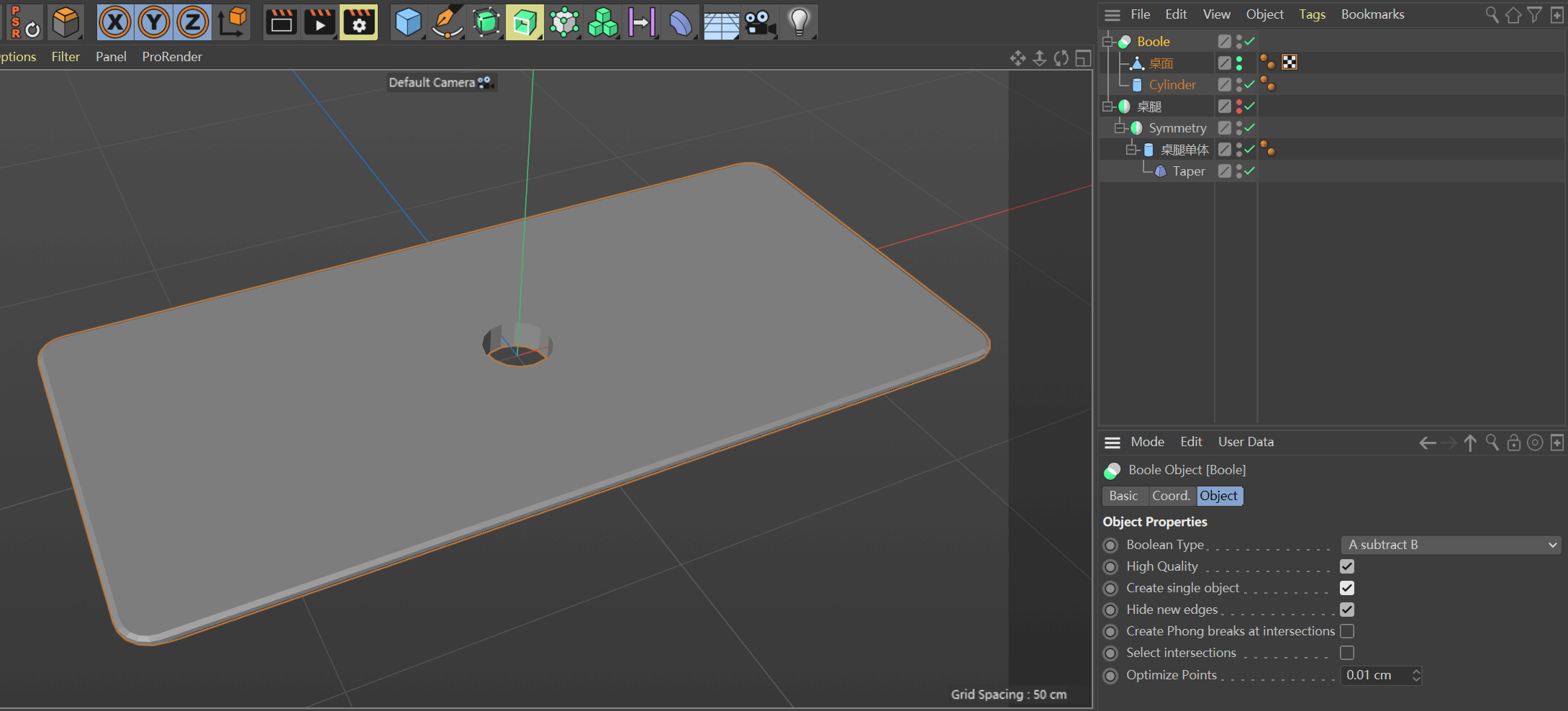Viewport: 1568px width, 711px height.
Task: Click the Optimize Points stepper arrows
Action: [1416, 675]
